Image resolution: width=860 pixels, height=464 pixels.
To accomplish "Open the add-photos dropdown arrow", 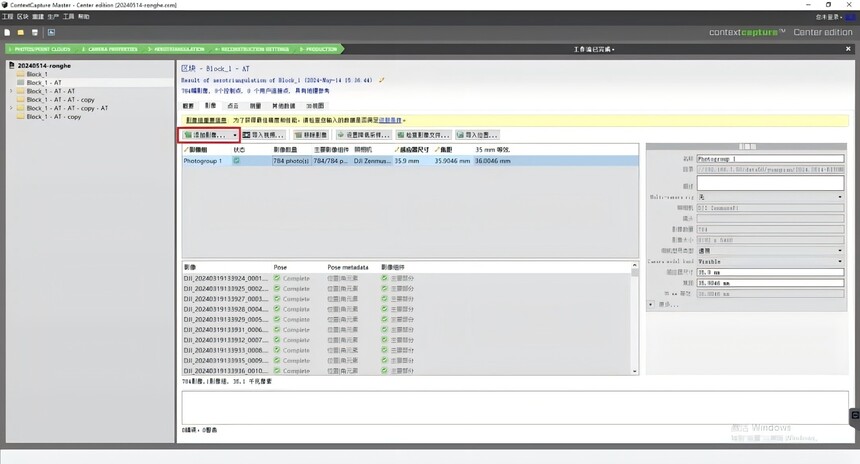I will coord(235,135).
